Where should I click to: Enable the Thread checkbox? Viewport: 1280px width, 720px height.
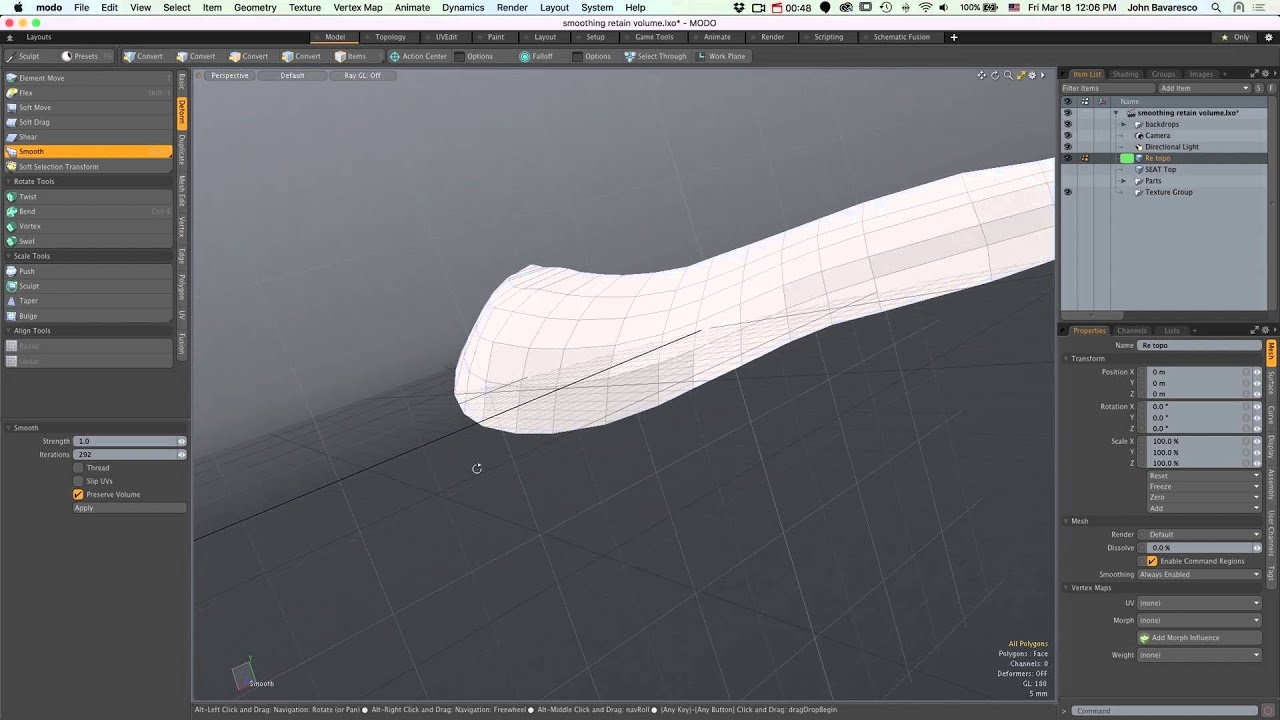pos(78,468)
